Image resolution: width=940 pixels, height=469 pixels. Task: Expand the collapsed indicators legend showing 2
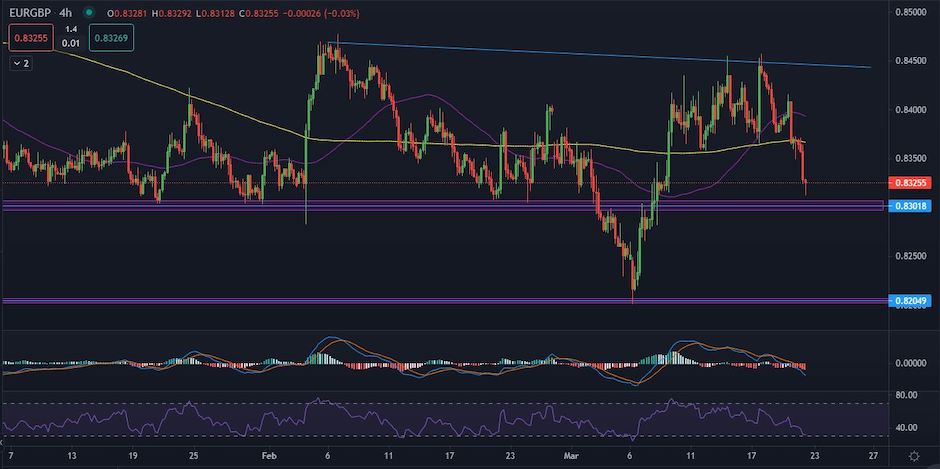click(x=21, y=63)
